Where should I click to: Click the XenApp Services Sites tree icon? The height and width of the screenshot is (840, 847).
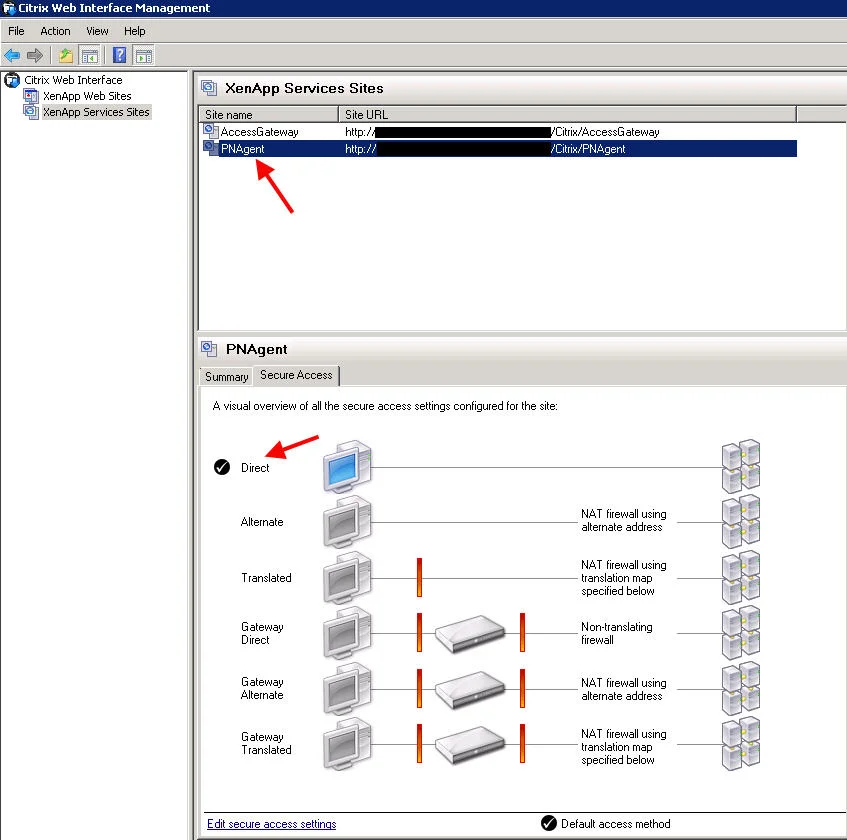click(31, 112)
